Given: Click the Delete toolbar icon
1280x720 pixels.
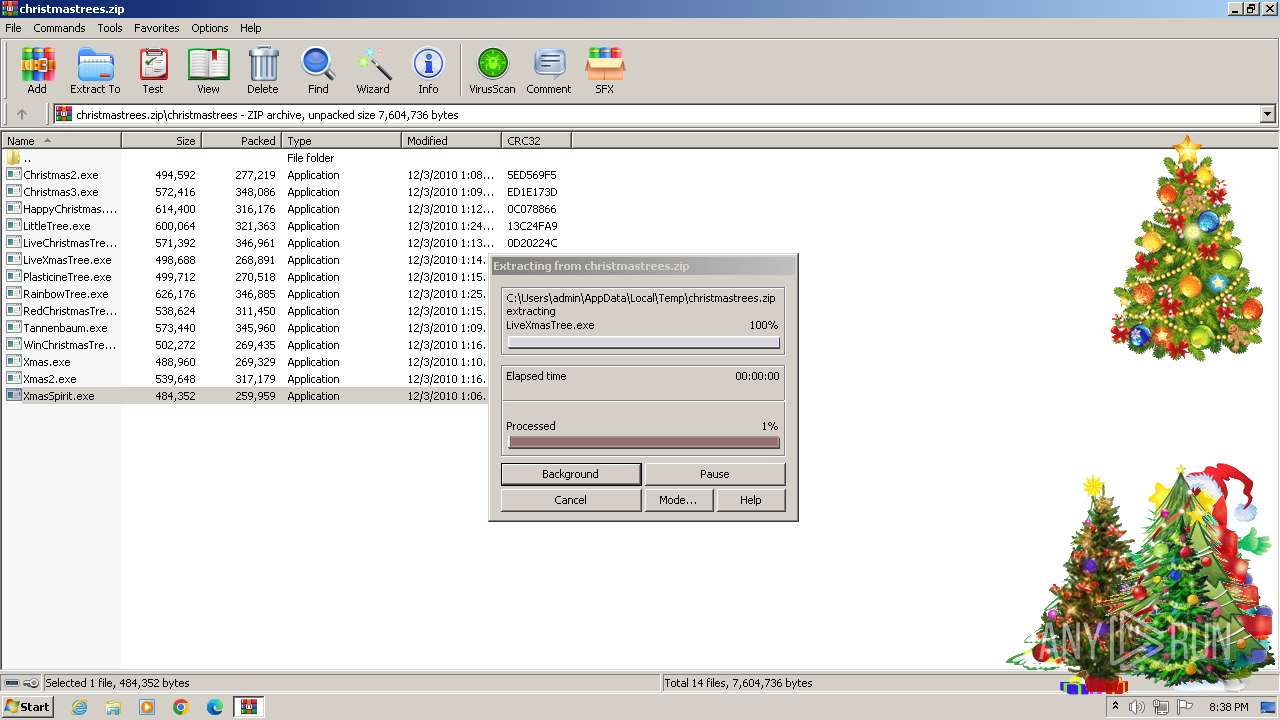Looking at the screenshot, I should tap(263, 71).
